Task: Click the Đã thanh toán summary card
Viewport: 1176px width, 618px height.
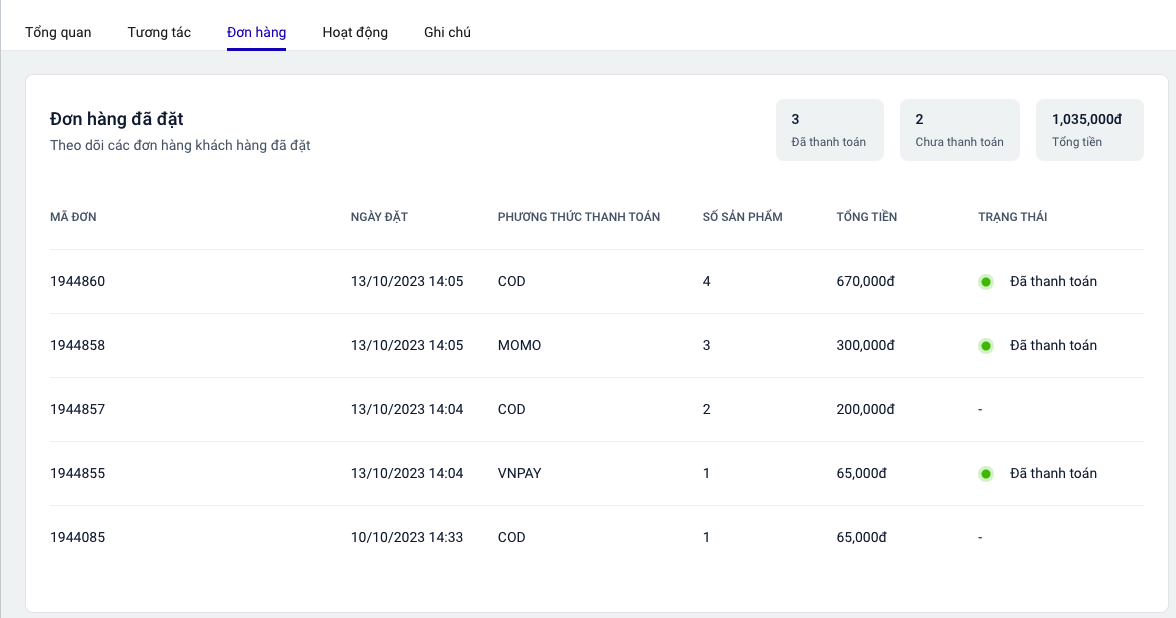Action: pyautogui.click(x=829, y=130)
